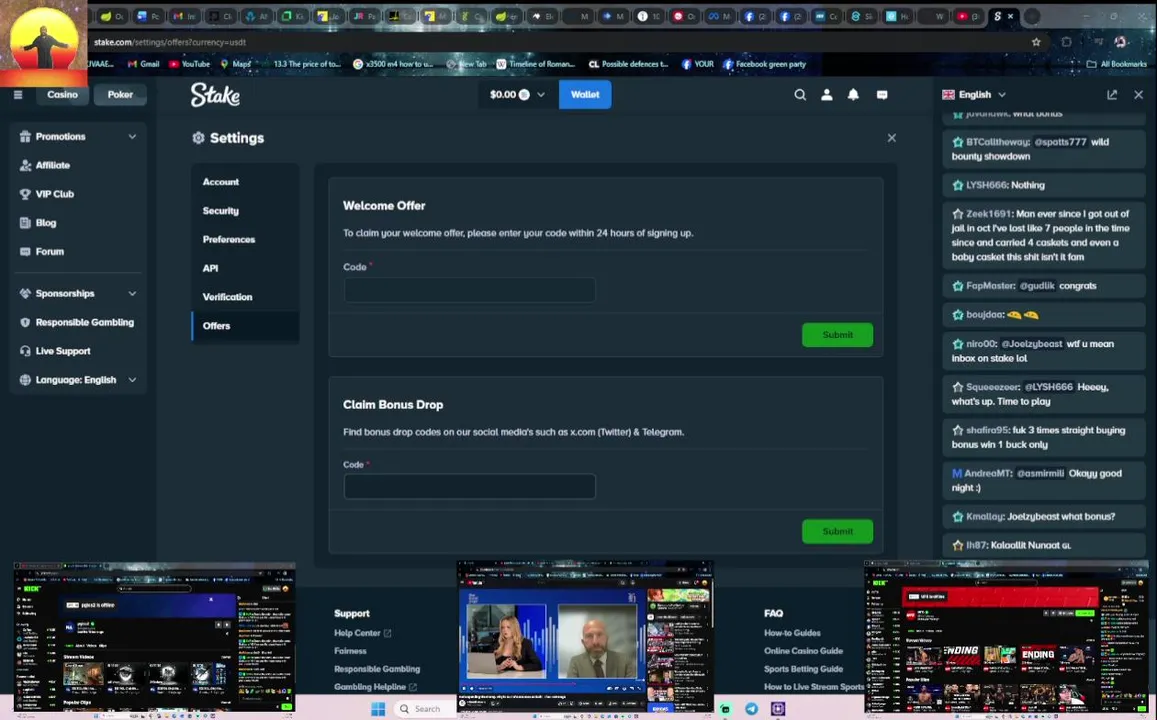1157x720 pixels.
Task: Open the Gmail bookmark
Action: pyautogui.click(x=144, y=64)
